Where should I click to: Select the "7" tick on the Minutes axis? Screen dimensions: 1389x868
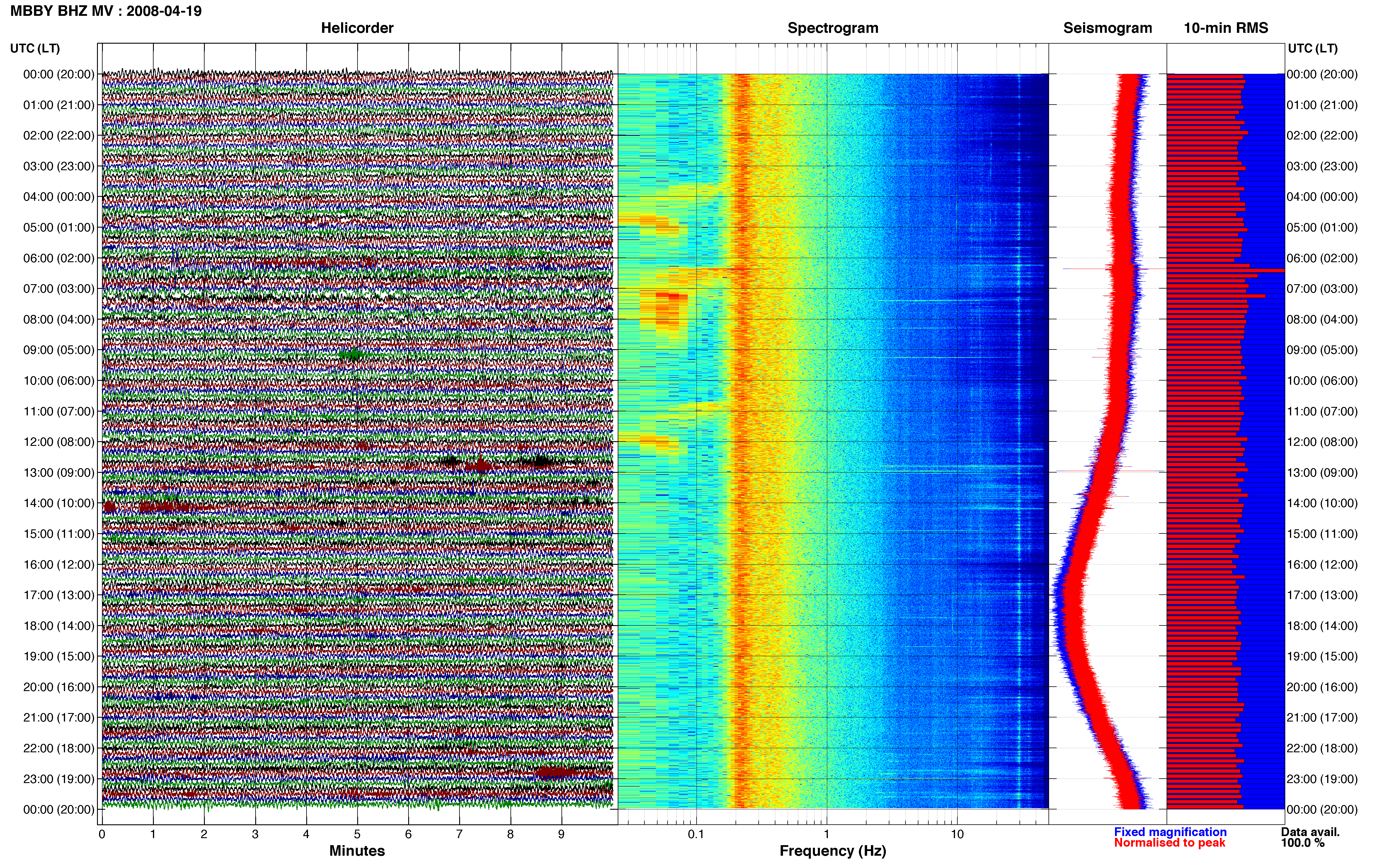tap(459, 834)
